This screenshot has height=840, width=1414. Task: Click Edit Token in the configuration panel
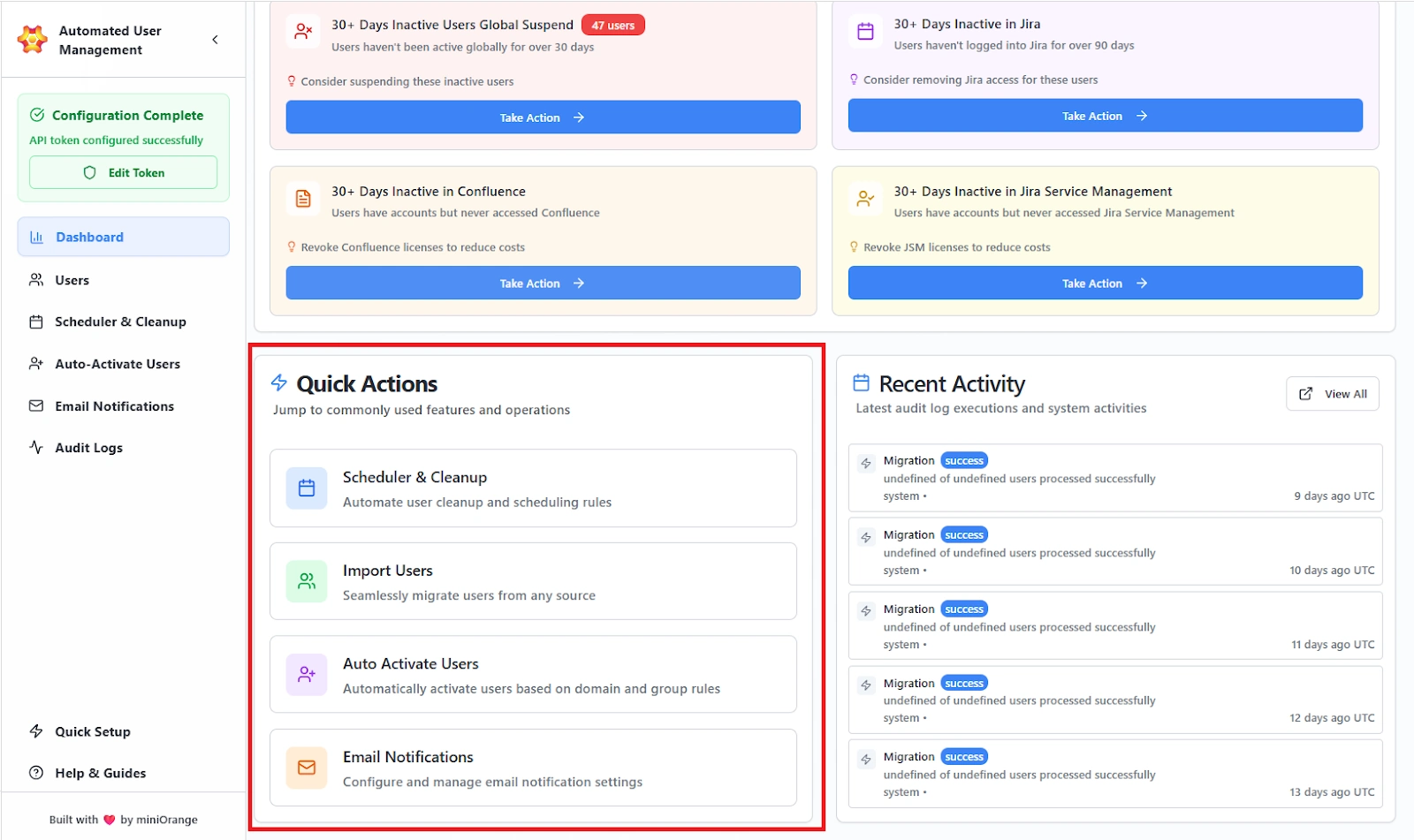pos(123,172)
